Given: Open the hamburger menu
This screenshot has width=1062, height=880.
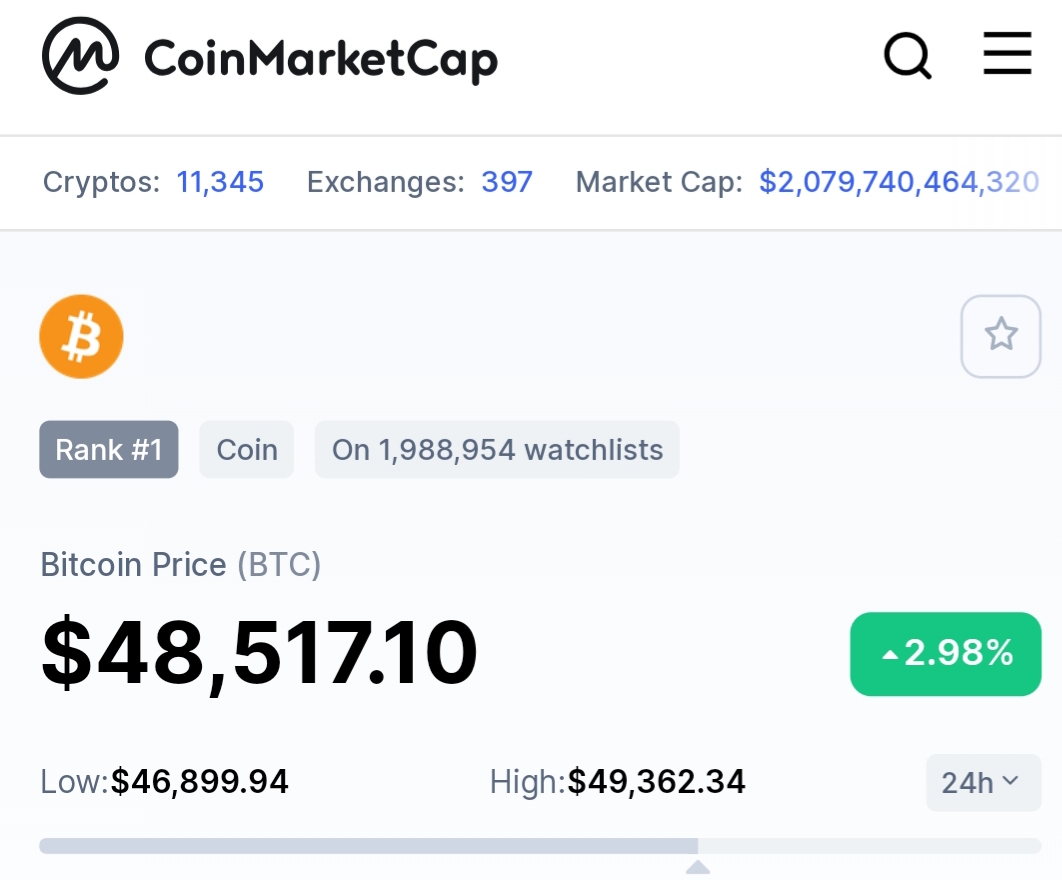Looking at the screenshot, I should tap(1007, 53).
